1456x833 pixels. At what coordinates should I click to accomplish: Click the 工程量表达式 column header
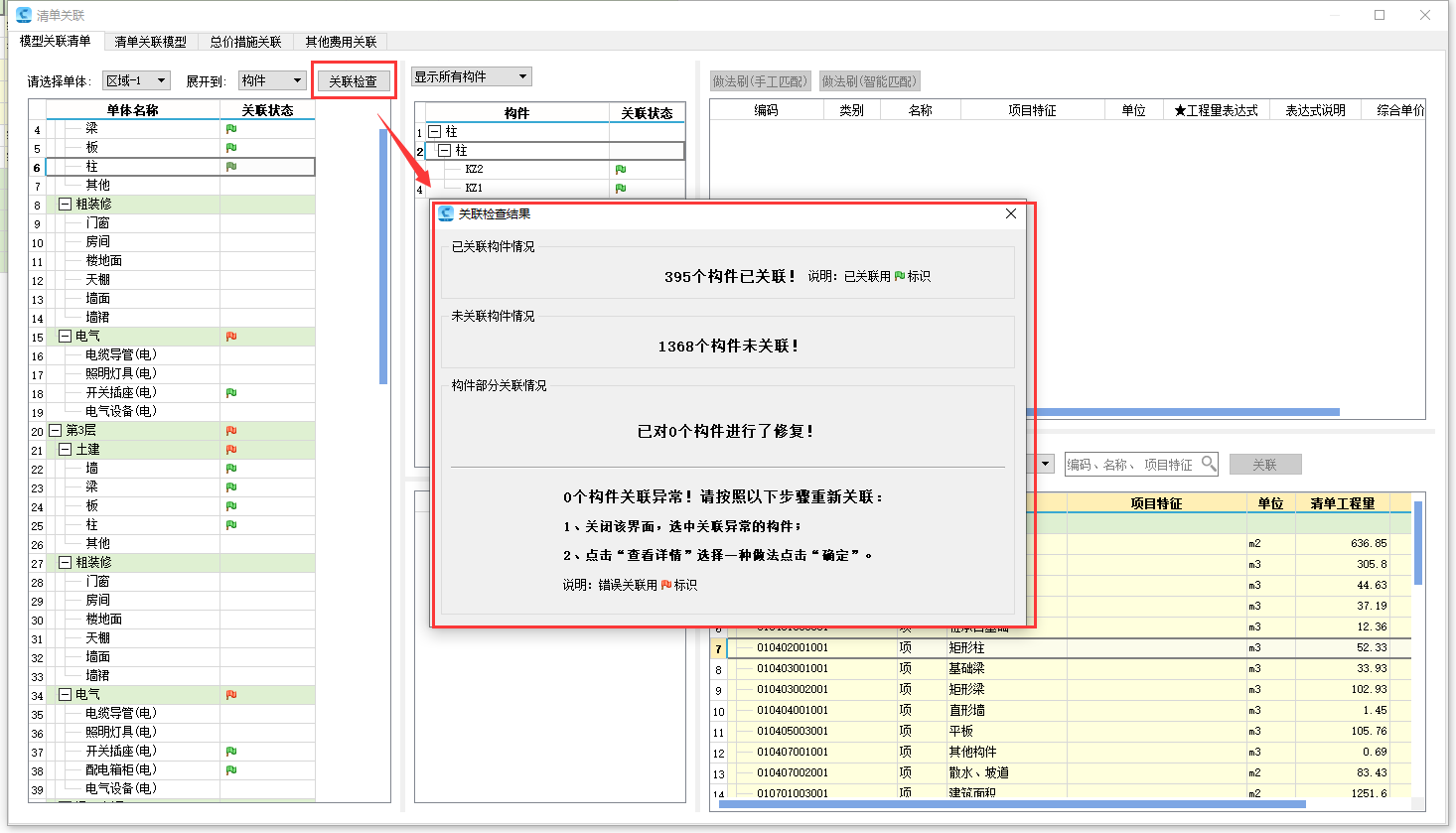click(1216, 110)
